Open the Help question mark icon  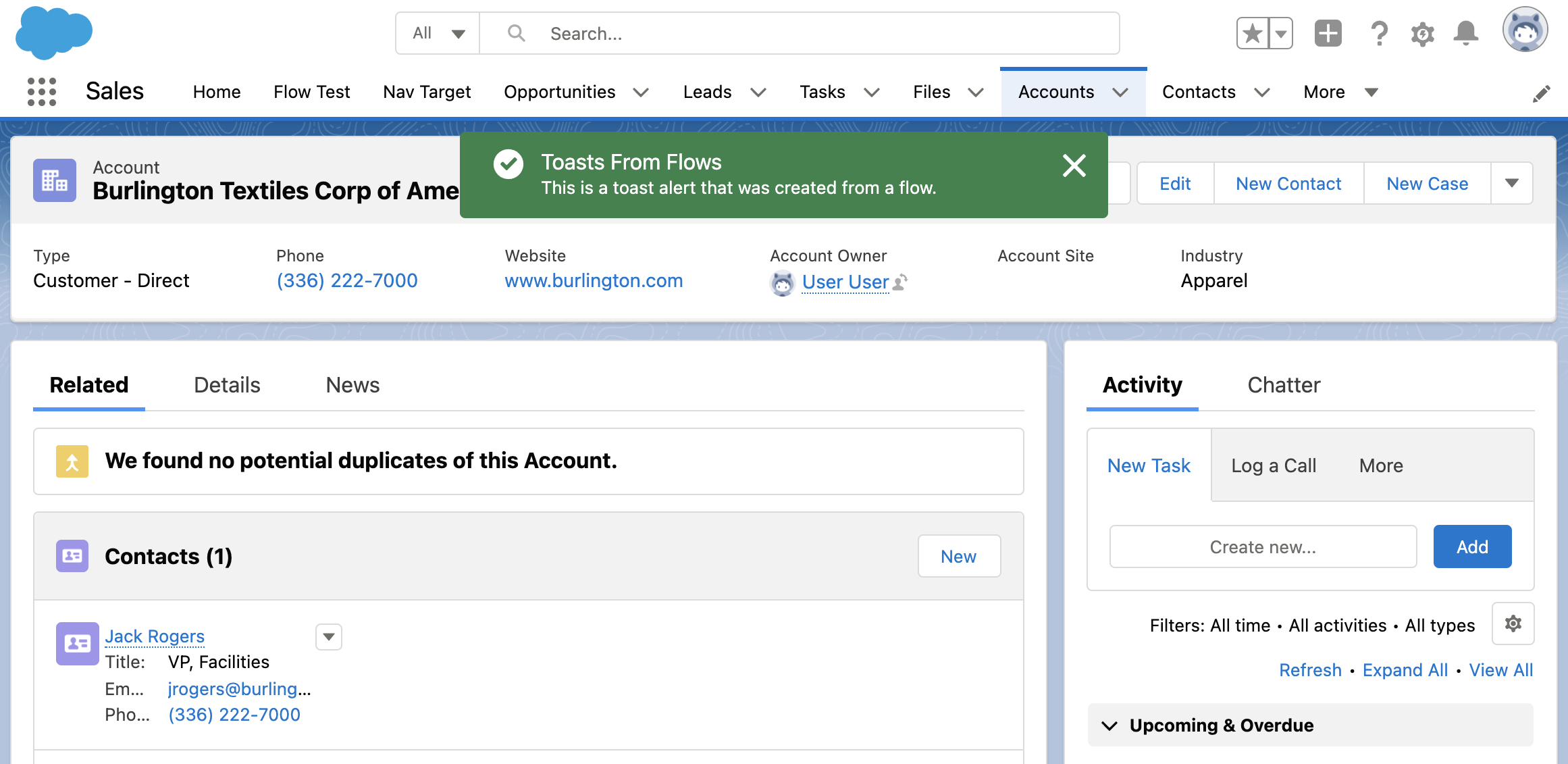tap(1379, 33)
